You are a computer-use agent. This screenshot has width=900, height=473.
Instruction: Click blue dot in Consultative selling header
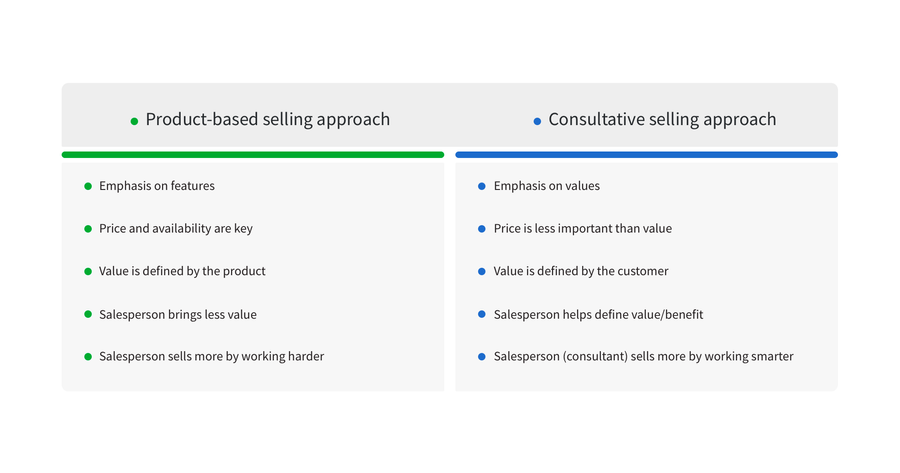click(x=537, y=121)
